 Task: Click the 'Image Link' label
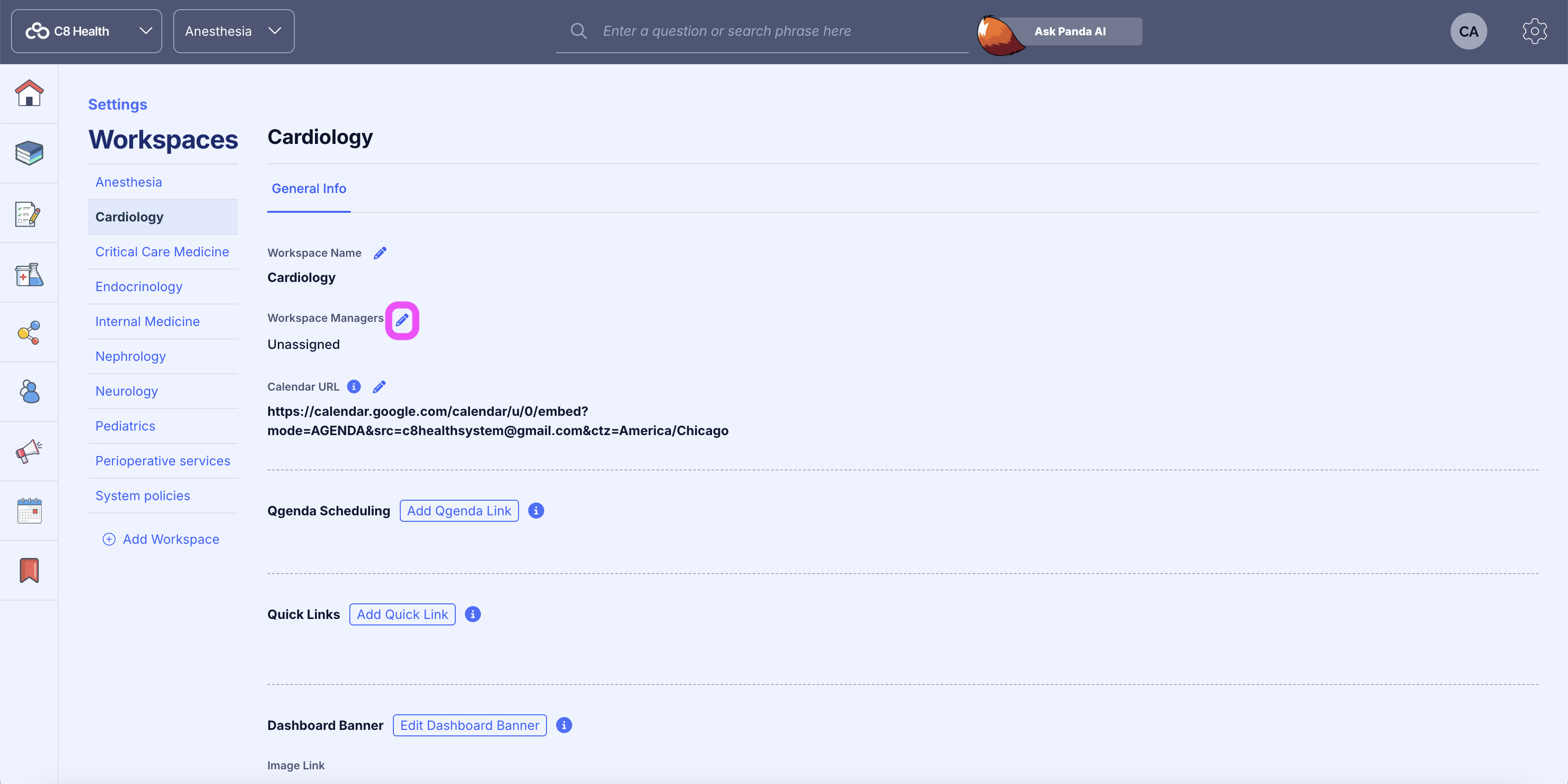[296, 766]
